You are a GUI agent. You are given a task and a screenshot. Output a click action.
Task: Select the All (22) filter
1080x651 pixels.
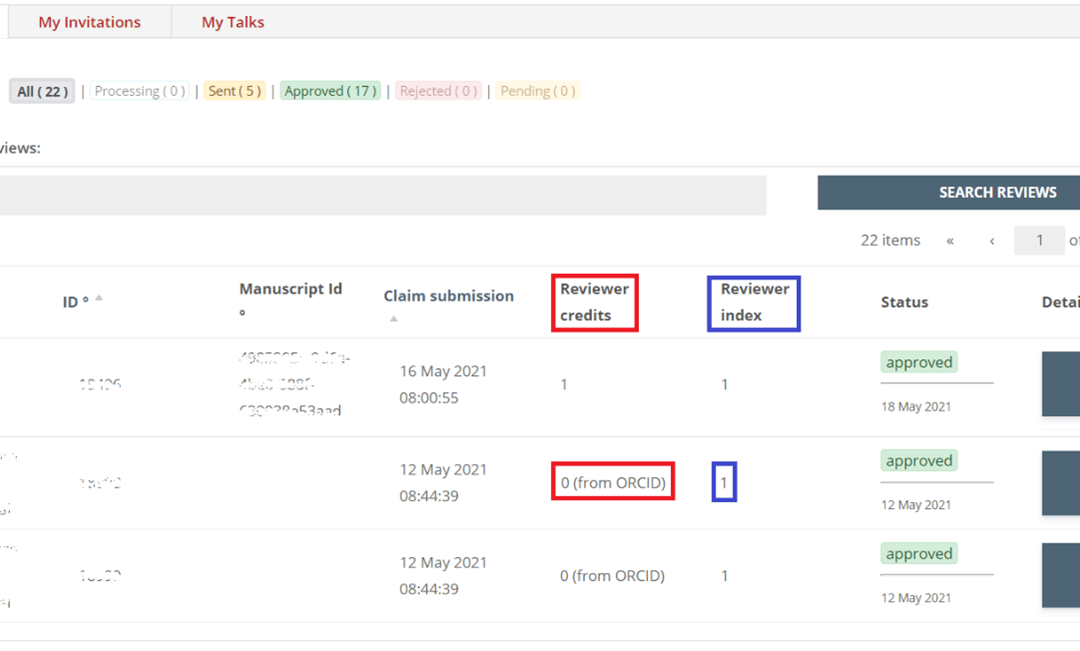point(42,91)
